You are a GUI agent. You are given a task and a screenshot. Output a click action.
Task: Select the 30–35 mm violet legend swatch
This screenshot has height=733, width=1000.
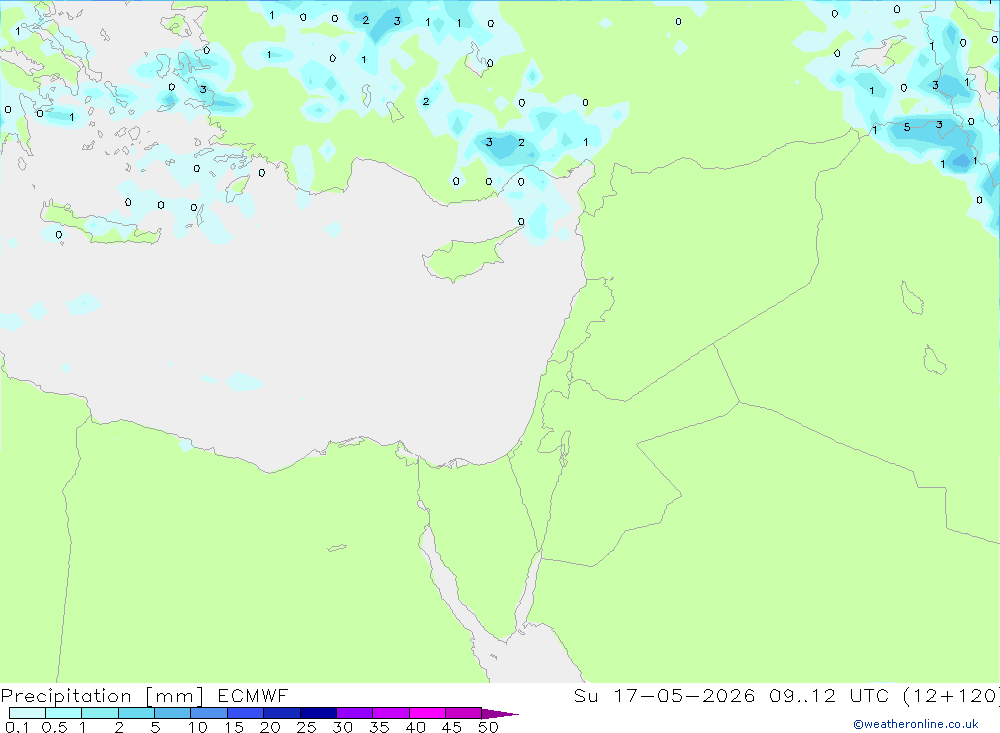point(354,713)
